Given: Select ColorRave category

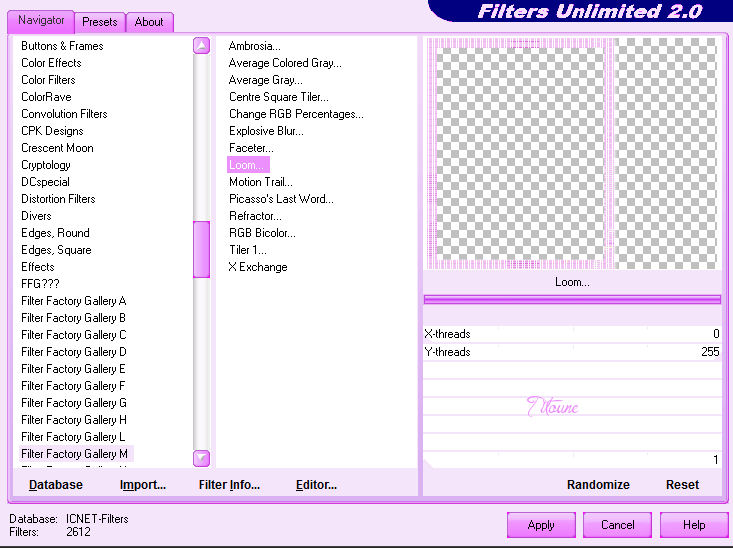Looking at the screenshot, I should [46, 97].
